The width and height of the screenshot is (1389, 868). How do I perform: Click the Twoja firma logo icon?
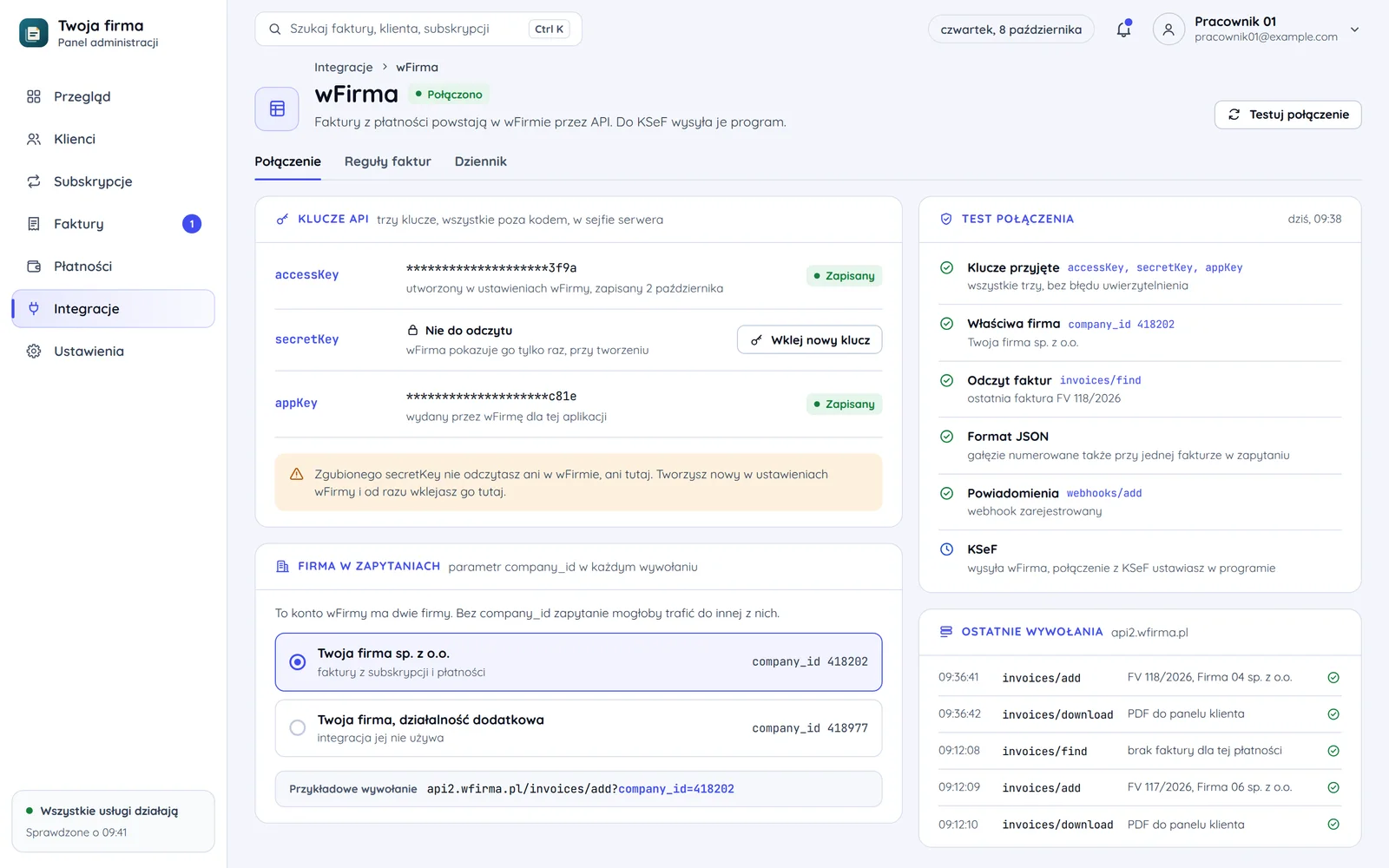point(34,33)
